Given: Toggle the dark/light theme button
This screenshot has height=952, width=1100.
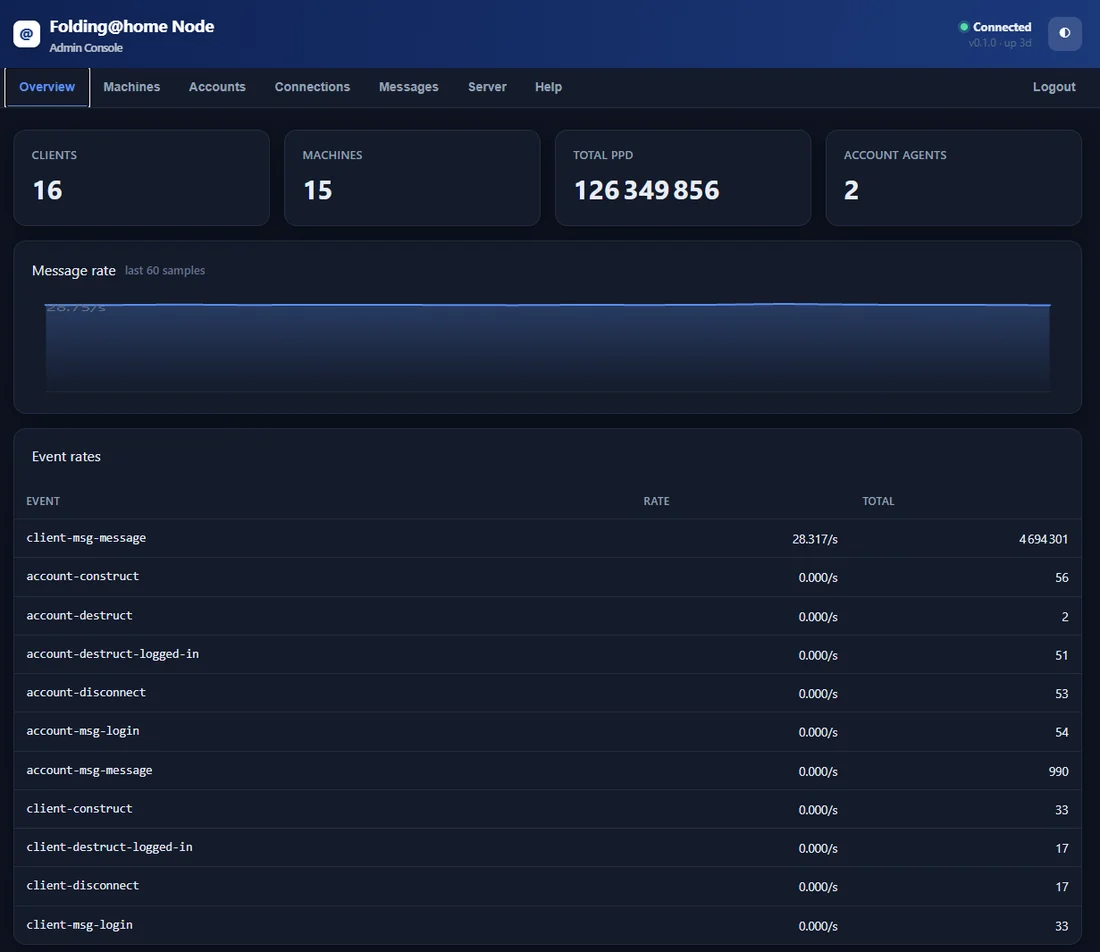Looking at the screenshot, I should click(x=1064, y=33).
